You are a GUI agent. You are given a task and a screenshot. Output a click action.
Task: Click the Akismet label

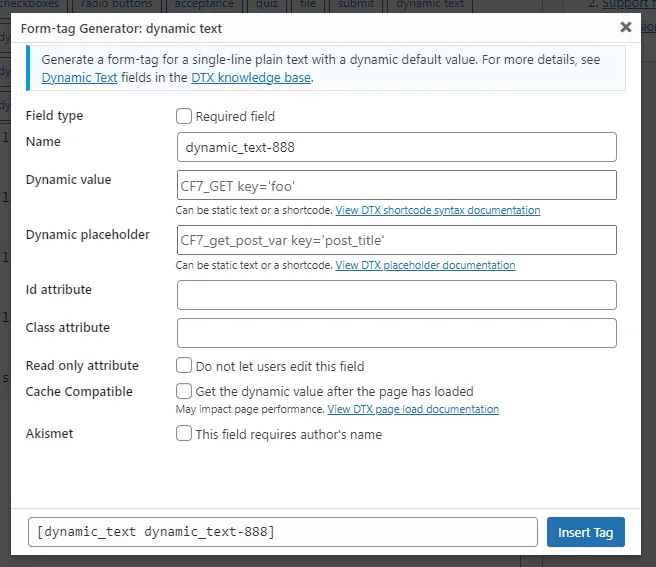click(x=49, y=434)
